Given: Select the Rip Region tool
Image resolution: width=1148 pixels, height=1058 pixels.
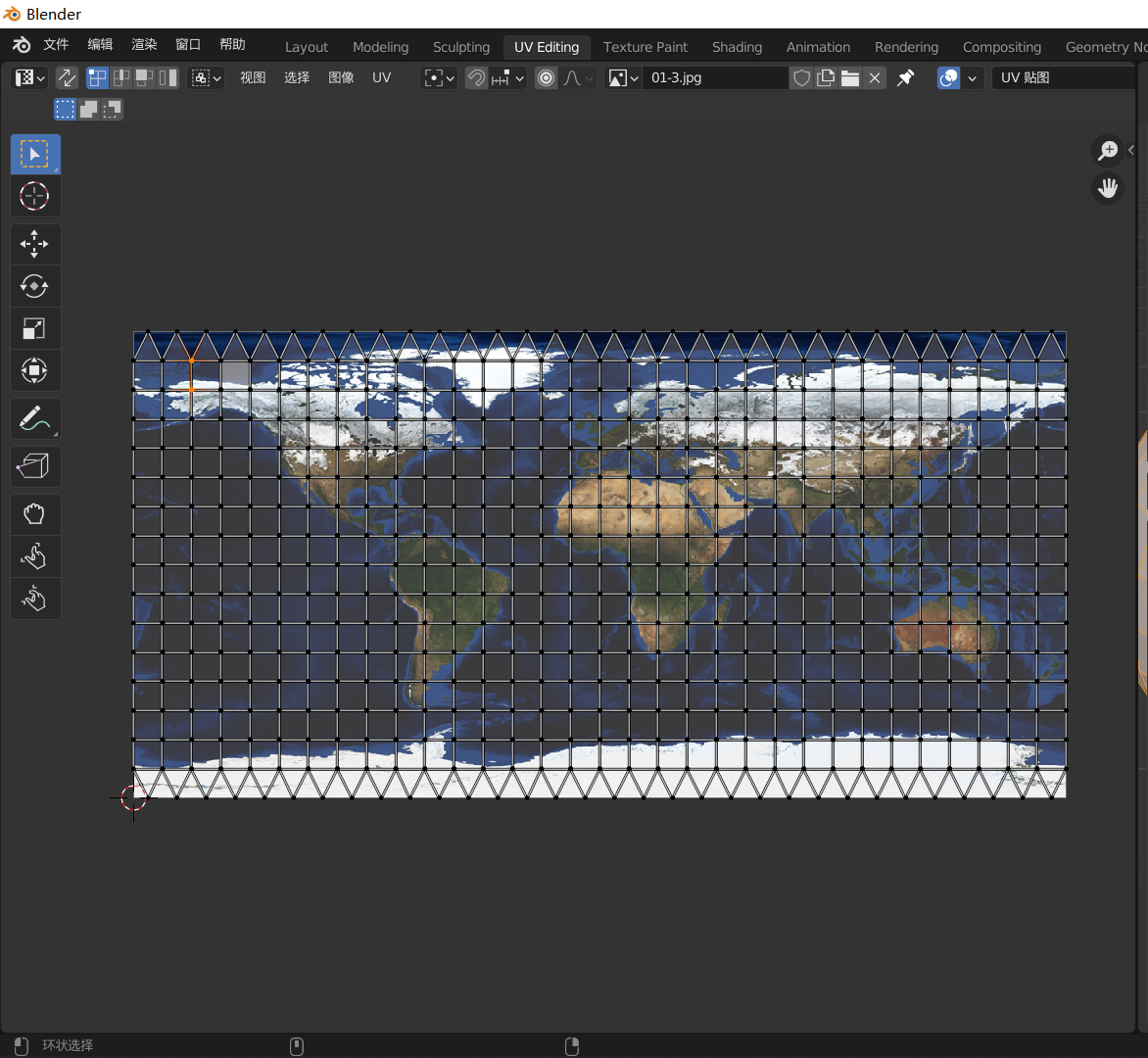Looking at the screenshot, I should point(34,467).
